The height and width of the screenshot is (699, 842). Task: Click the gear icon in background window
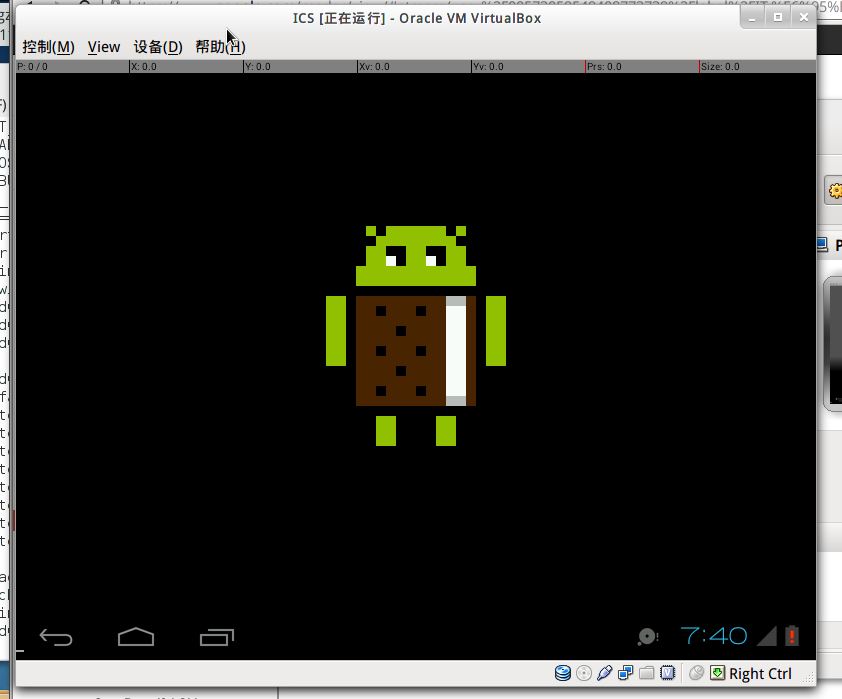pos(835,191)
